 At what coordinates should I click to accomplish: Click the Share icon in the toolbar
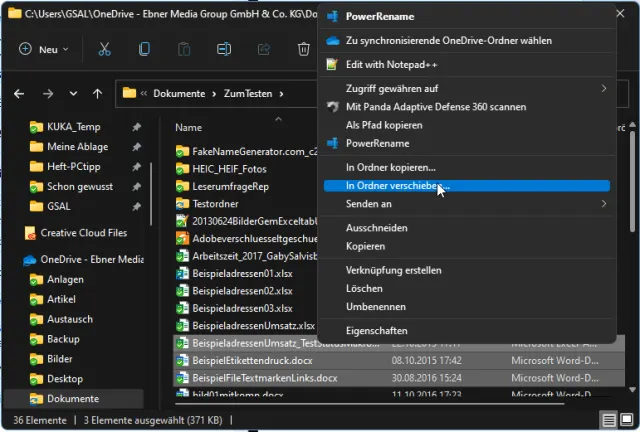264,48
